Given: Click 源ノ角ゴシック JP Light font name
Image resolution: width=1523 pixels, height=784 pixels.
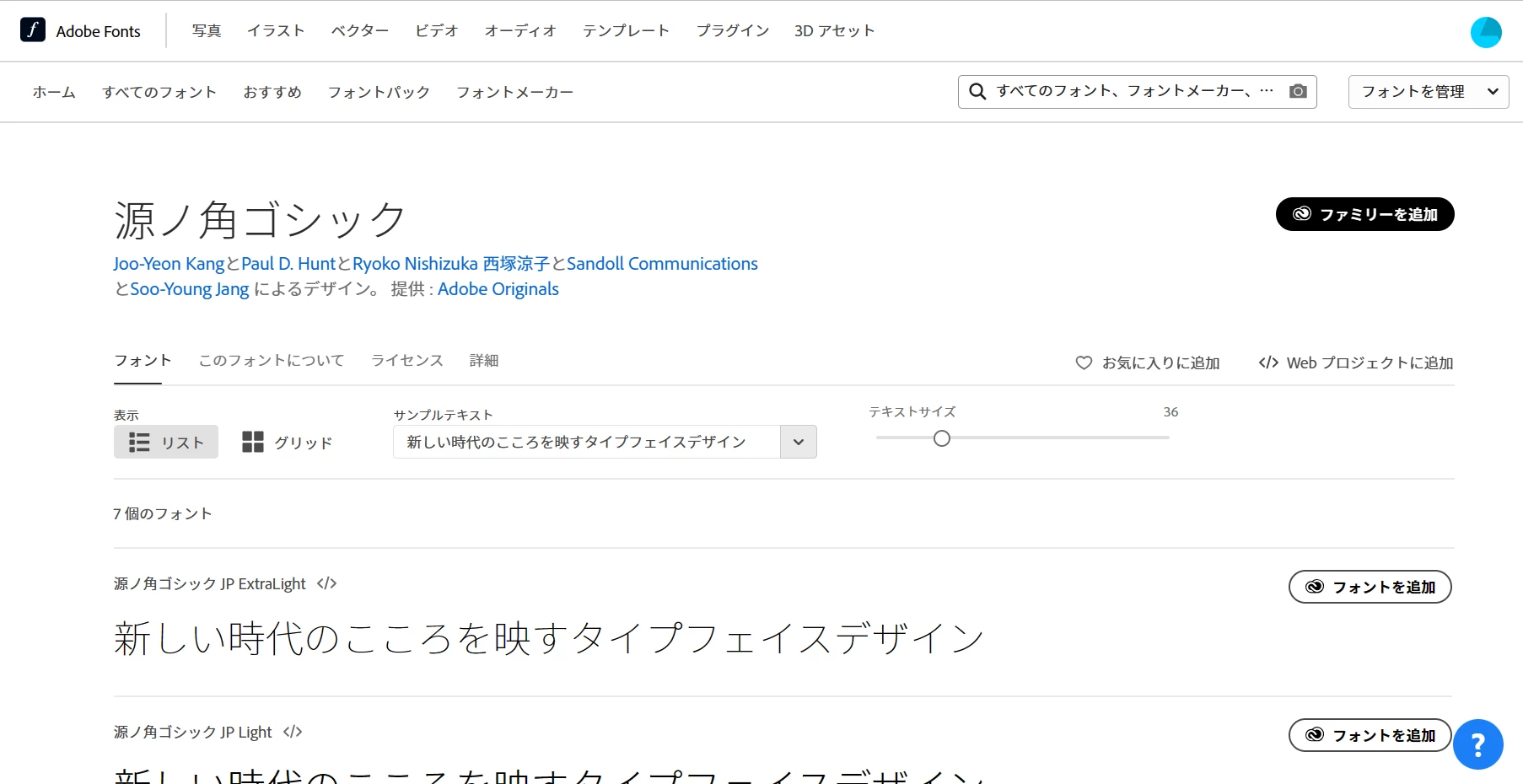Looking at the screenshot, I should (x=193, y=733).
